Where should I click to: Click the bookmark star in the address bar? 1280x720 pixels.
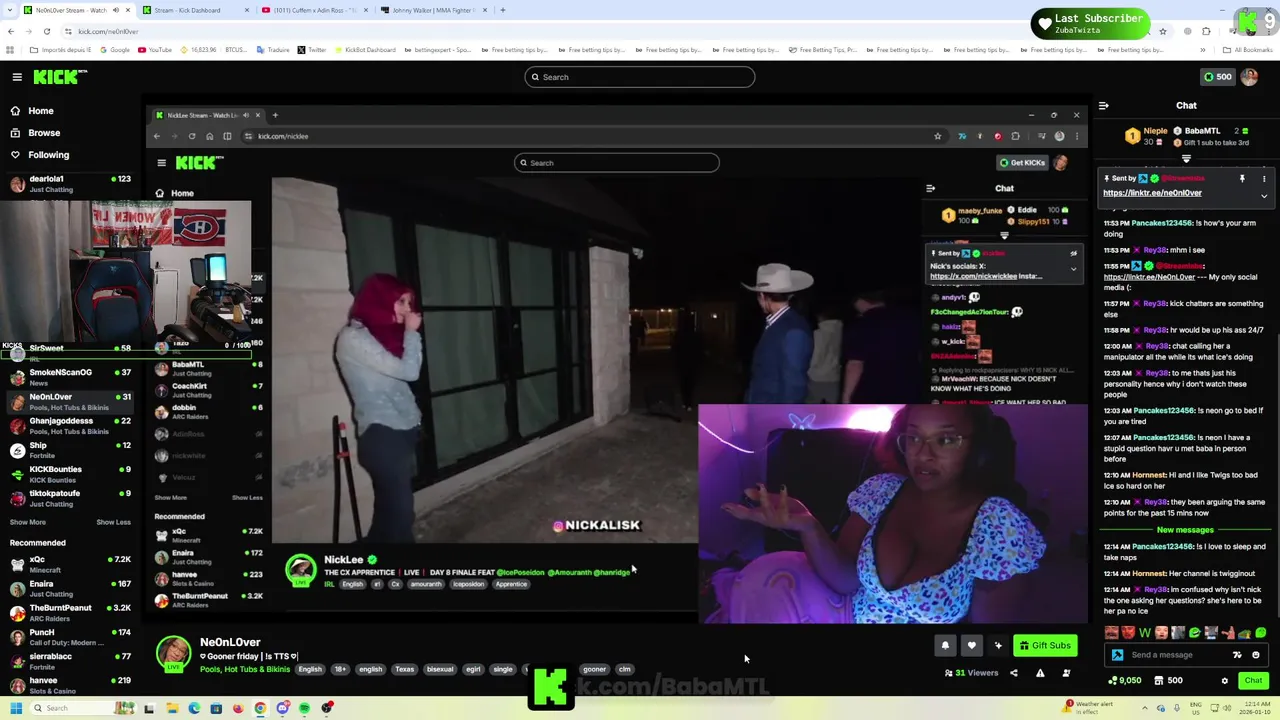tap(1162, 31)
